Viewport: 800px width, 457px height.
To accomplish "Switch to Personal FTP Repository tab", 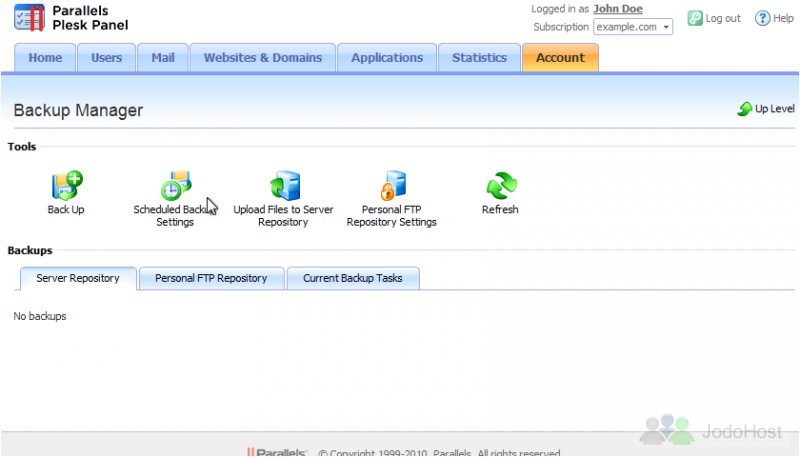I will click(x=211, y=278).
